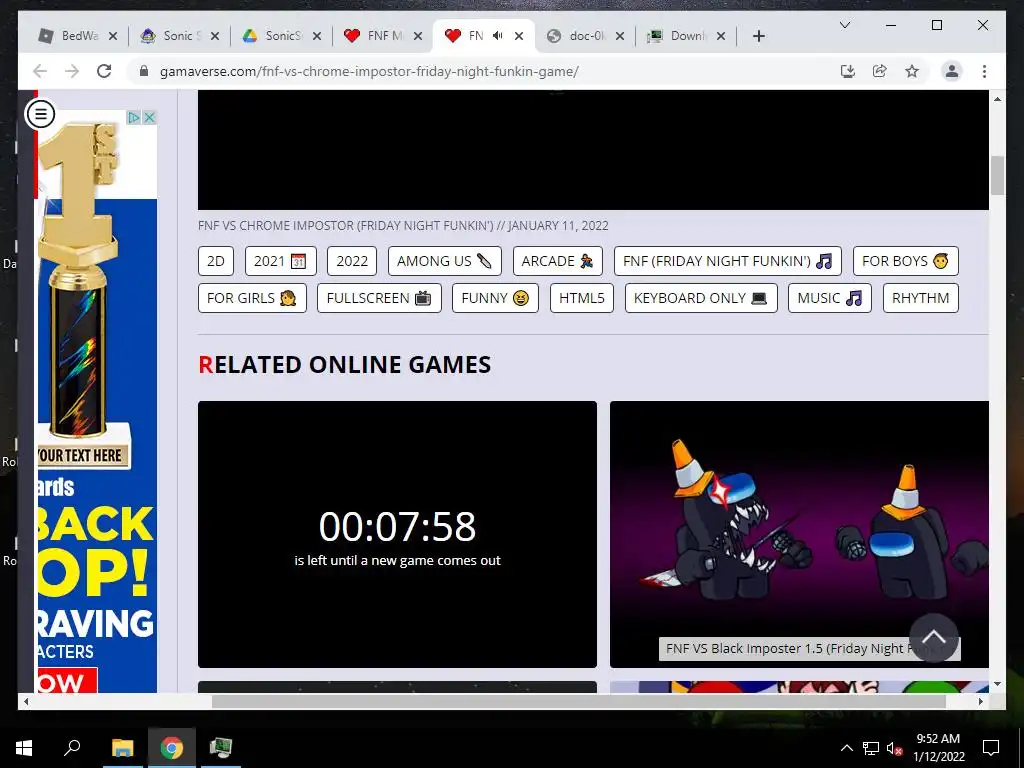This screenshot has width=1024, height=768.
Task: Click the scroll down arrow of page
Action: click(997, 684)
